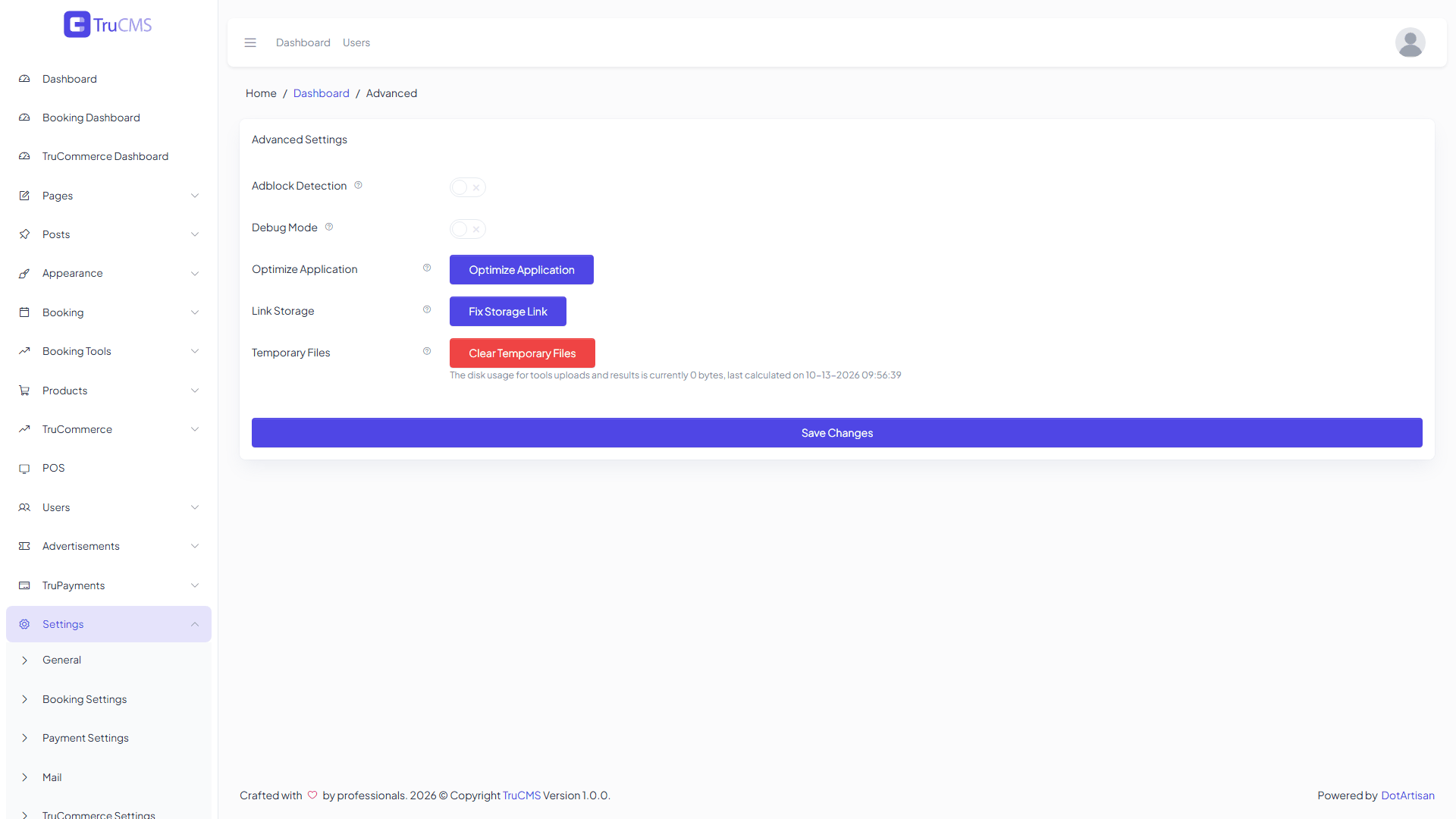This screenshot has height=819, width=1456.
Task: Click the Booking Settings submenu arrow icon
Action: tap(24, 699)
